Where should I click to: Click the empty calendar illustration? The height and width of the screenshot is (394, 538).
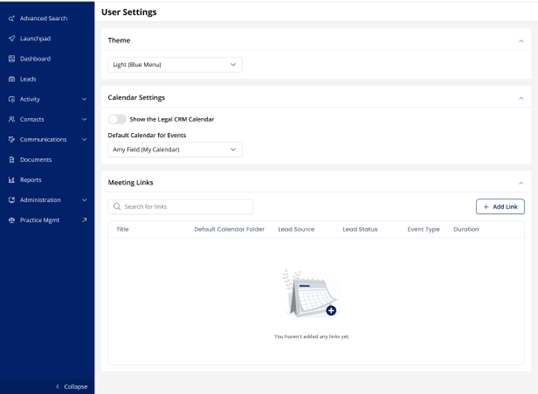pos(311,293)
